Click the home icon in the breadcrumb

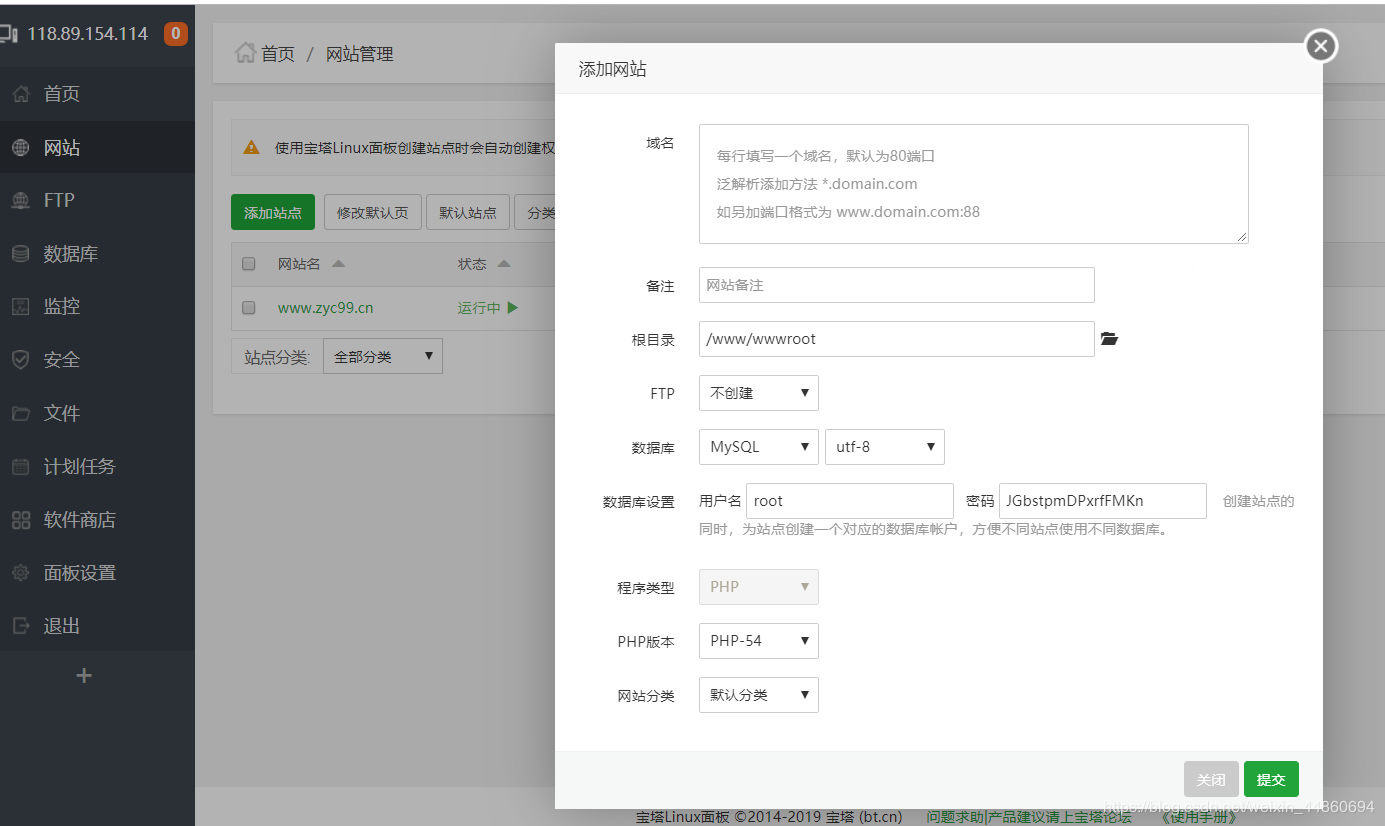[245, 53]
